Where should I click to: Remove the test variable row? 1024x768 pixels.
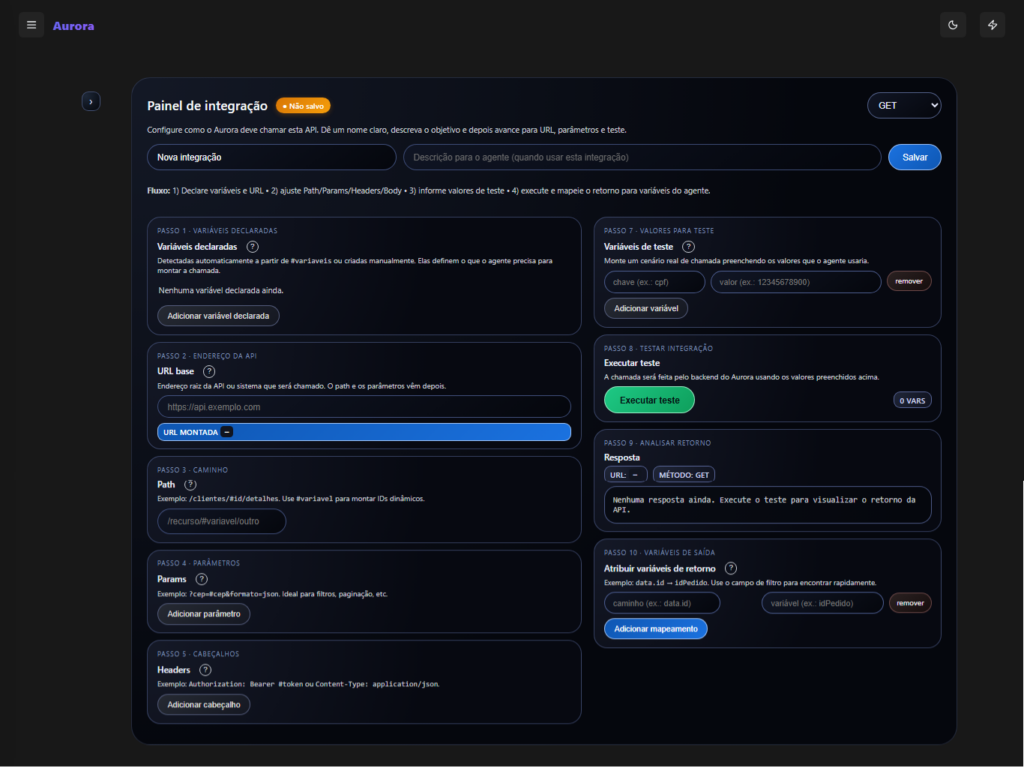[908, 282]
